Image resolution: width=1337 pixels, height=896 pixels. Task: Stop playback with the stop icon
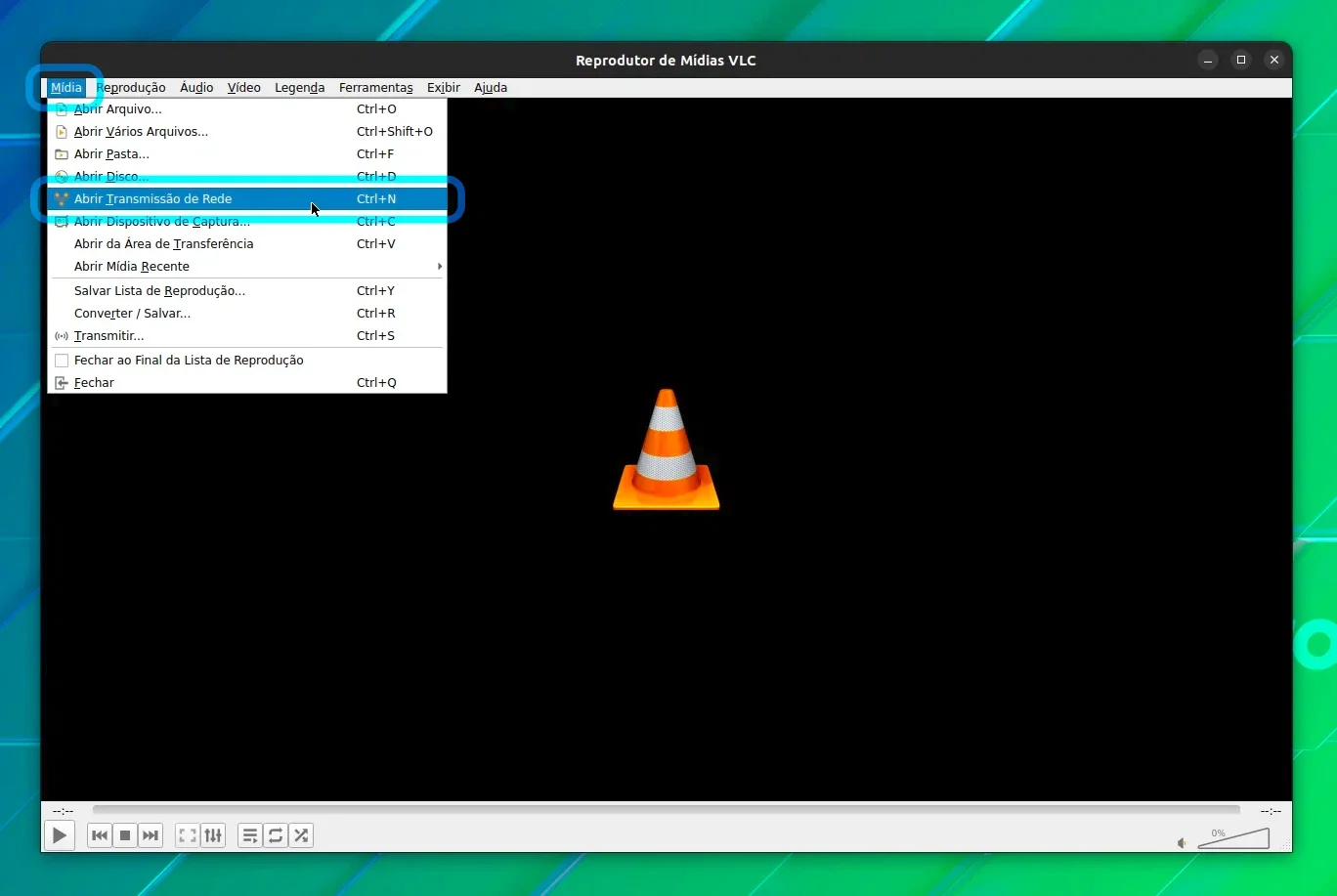(125, 835)
